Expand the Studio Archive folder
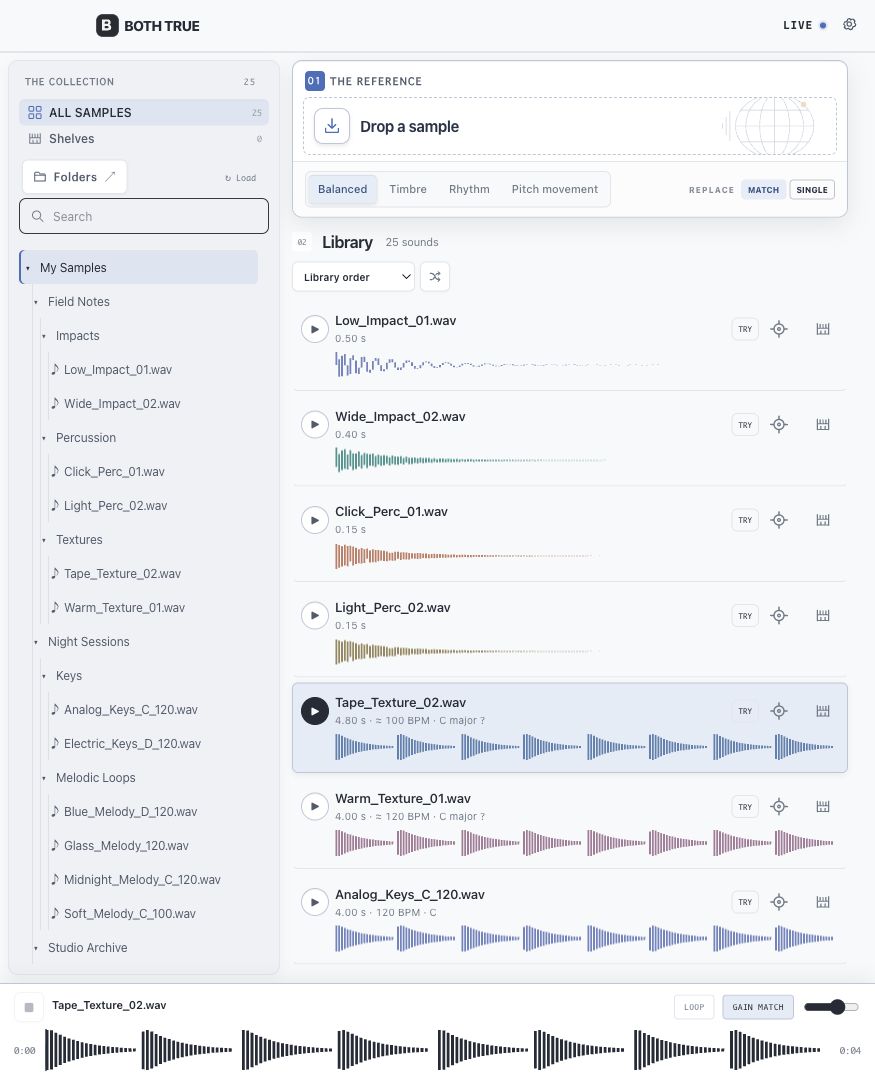The width and height of the screenshot is (875, 1080). pos(36,948)
